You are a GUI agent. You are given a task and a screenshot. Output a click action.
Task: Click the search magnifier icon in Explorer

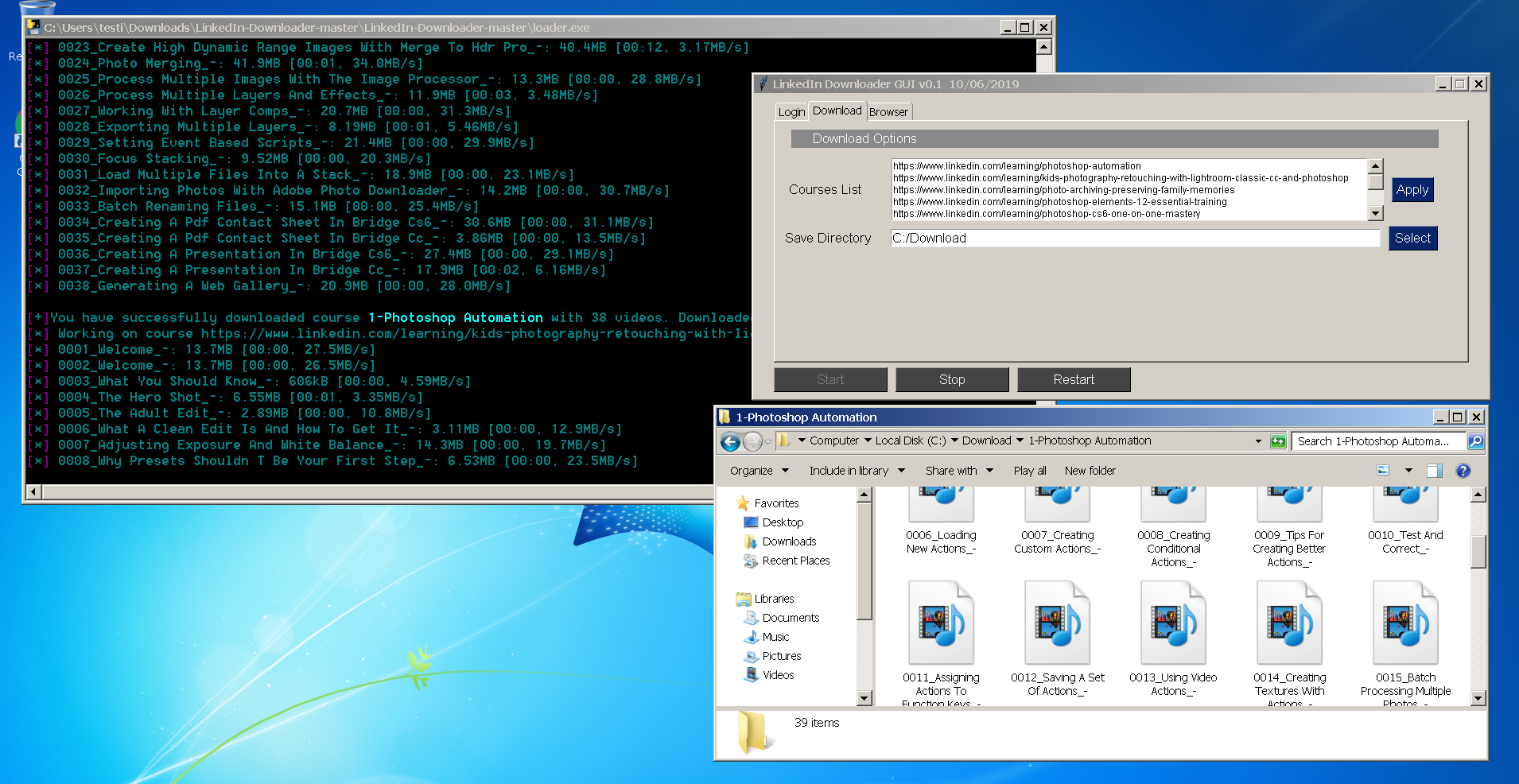tap(1475, 441)
